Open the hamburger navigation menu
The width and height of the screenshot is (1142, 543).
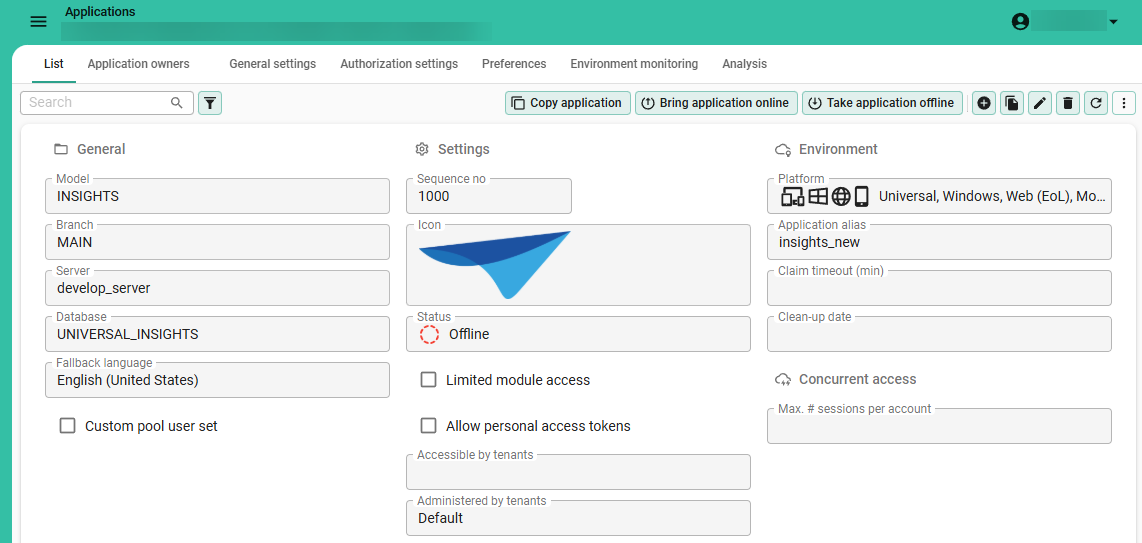pyautogui.click(x=38, y=22)
